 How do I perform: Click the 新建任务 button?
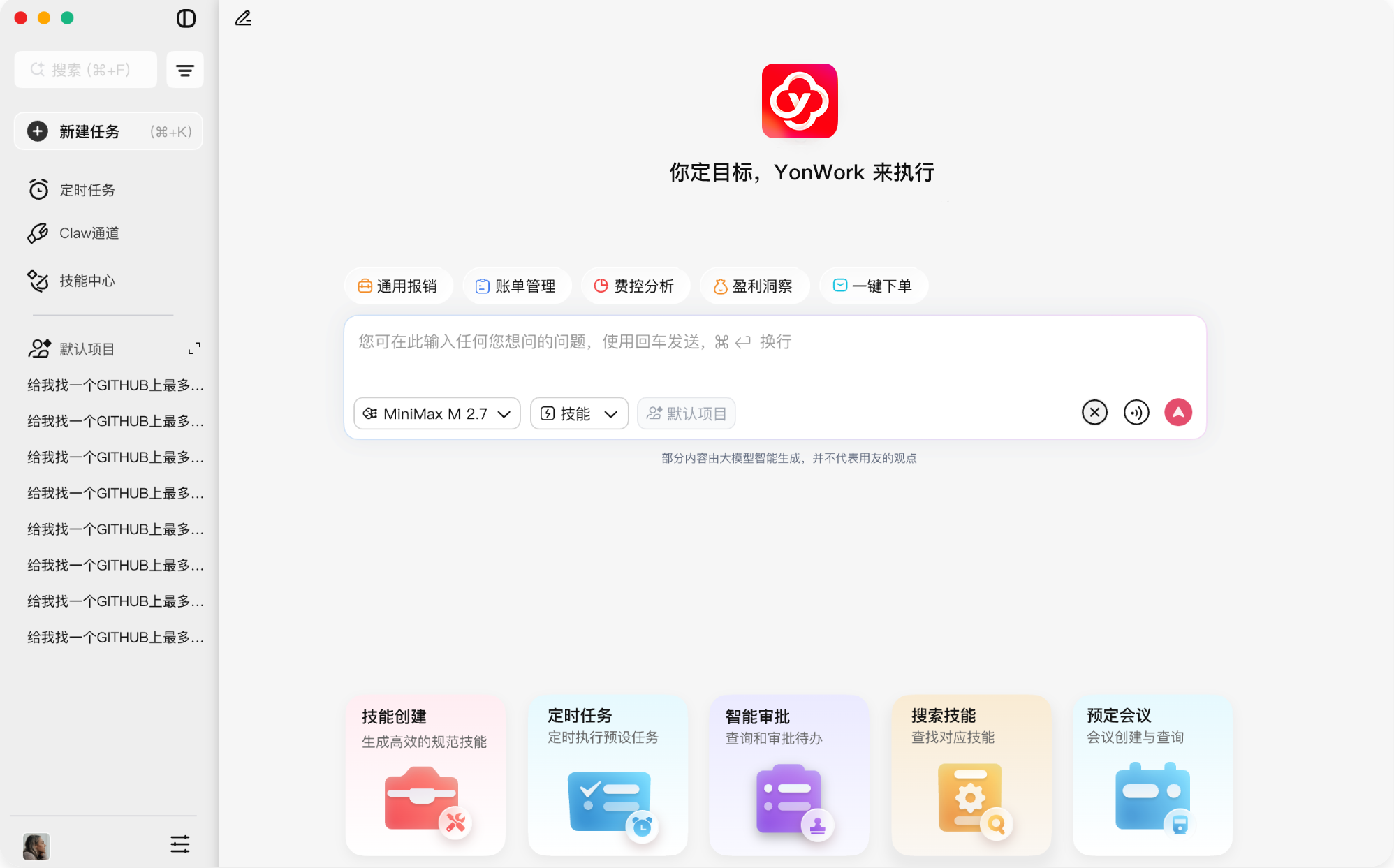point(108,131)
